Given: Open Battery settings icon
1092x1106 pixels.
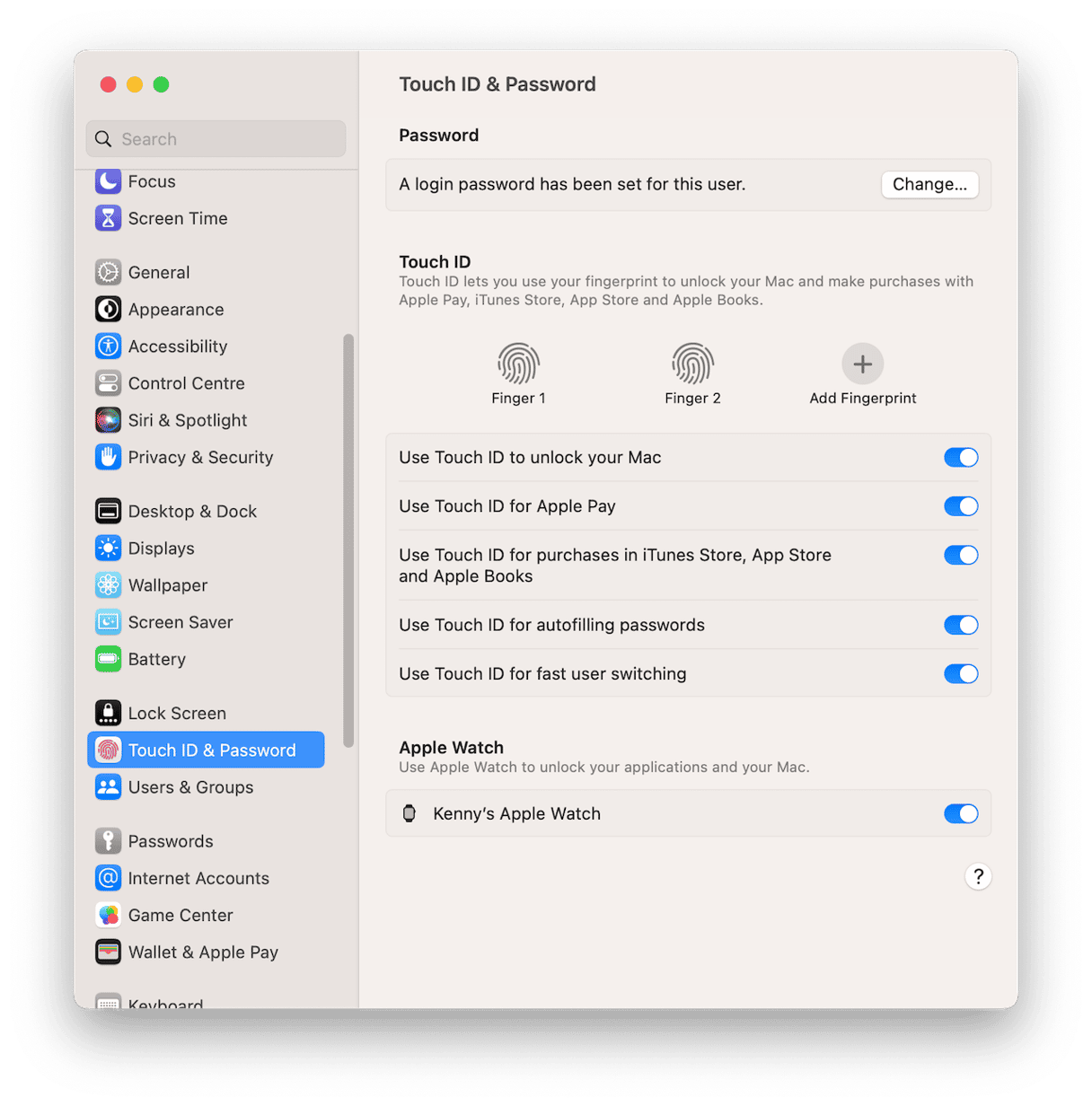Looking at the screenshot, I should click(x=108, y=659).
